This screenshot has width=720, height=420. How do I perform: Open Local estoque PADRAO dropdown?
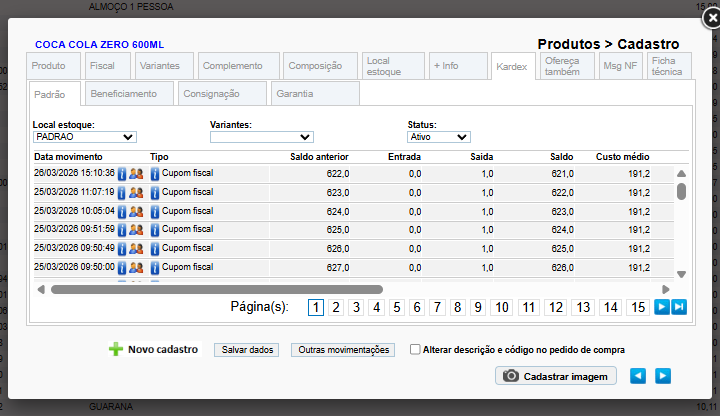click(x=85, y=137)
